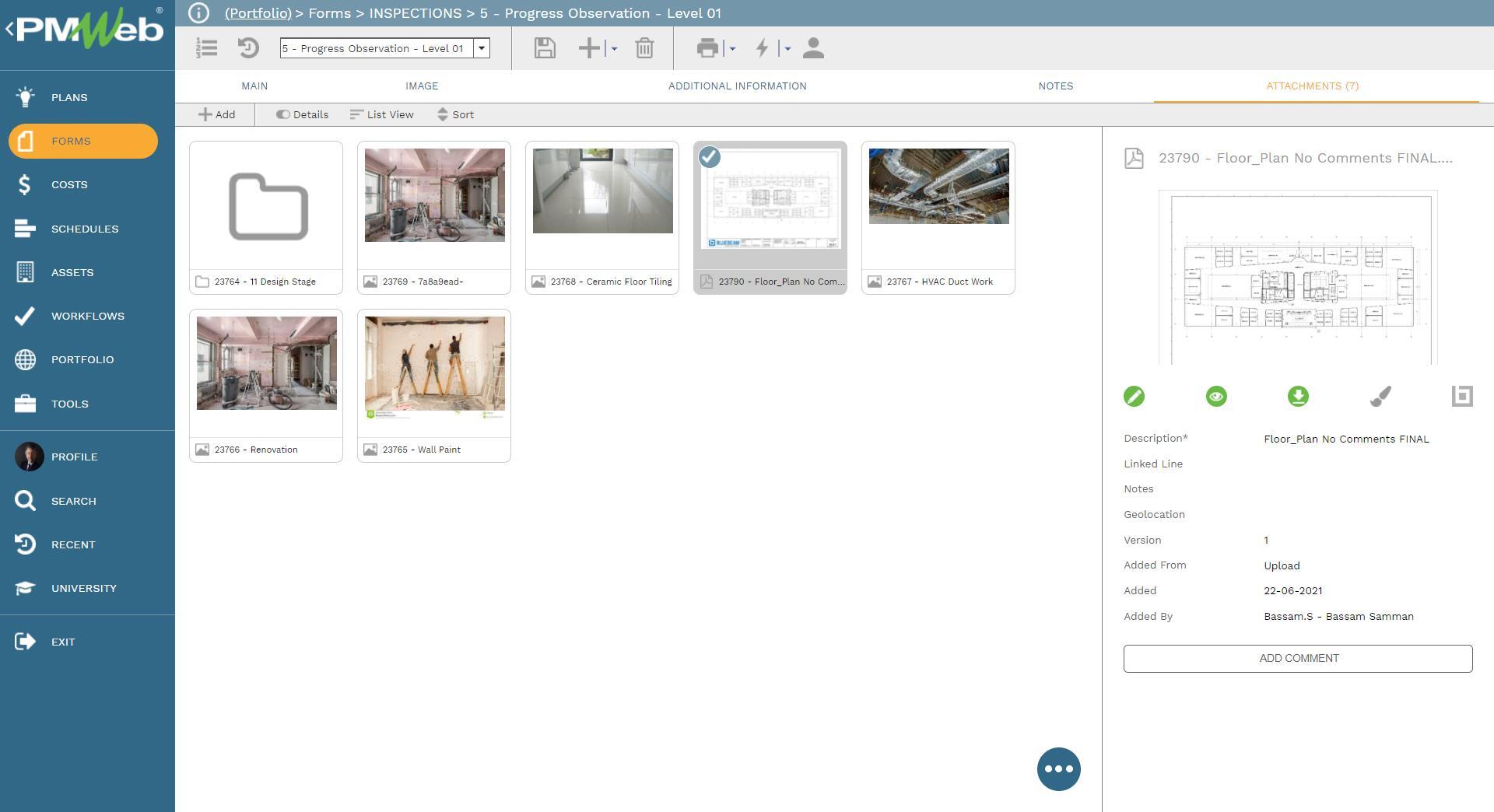Print the inspection form
Image resolution: width=1494 pixels, height=812 pixels.
pos(707,47)
